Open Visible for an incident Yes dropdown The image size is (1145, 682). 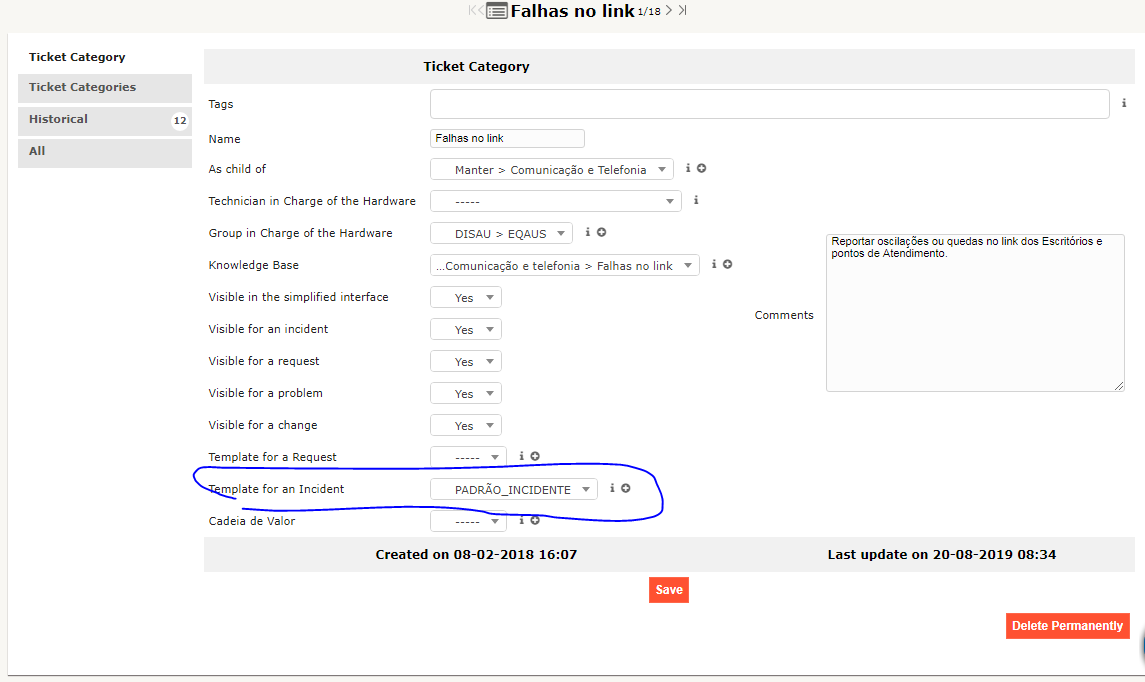tap(465, 329)
